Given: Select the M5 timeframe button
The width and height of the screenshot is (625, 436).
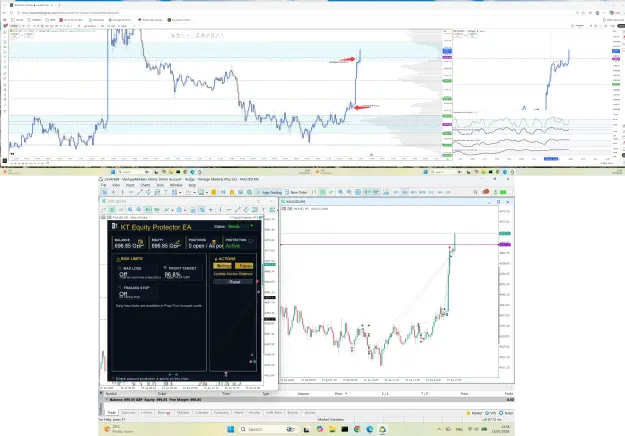Looking at the screenshot, I should pyautogui.click(x=405, y=192).
